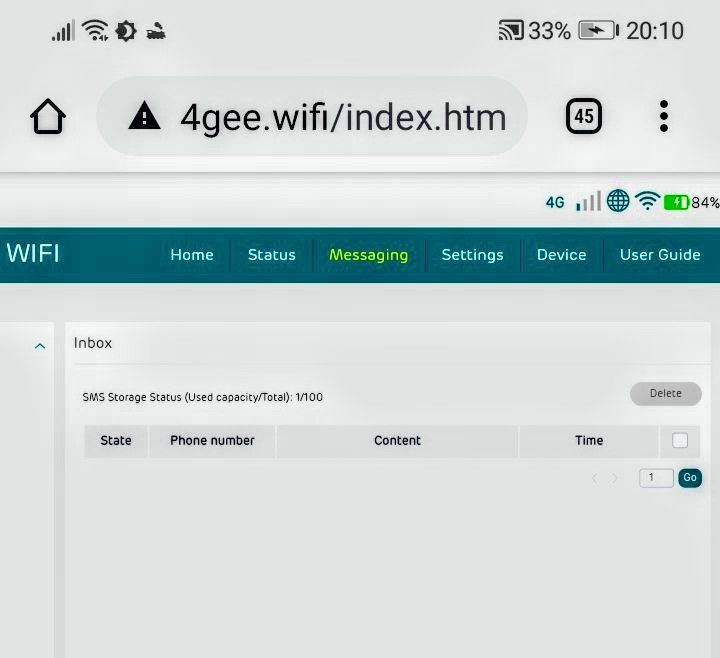The image size is (720, 658).
Task: Click the Go button
Action: tap(690, 478)
